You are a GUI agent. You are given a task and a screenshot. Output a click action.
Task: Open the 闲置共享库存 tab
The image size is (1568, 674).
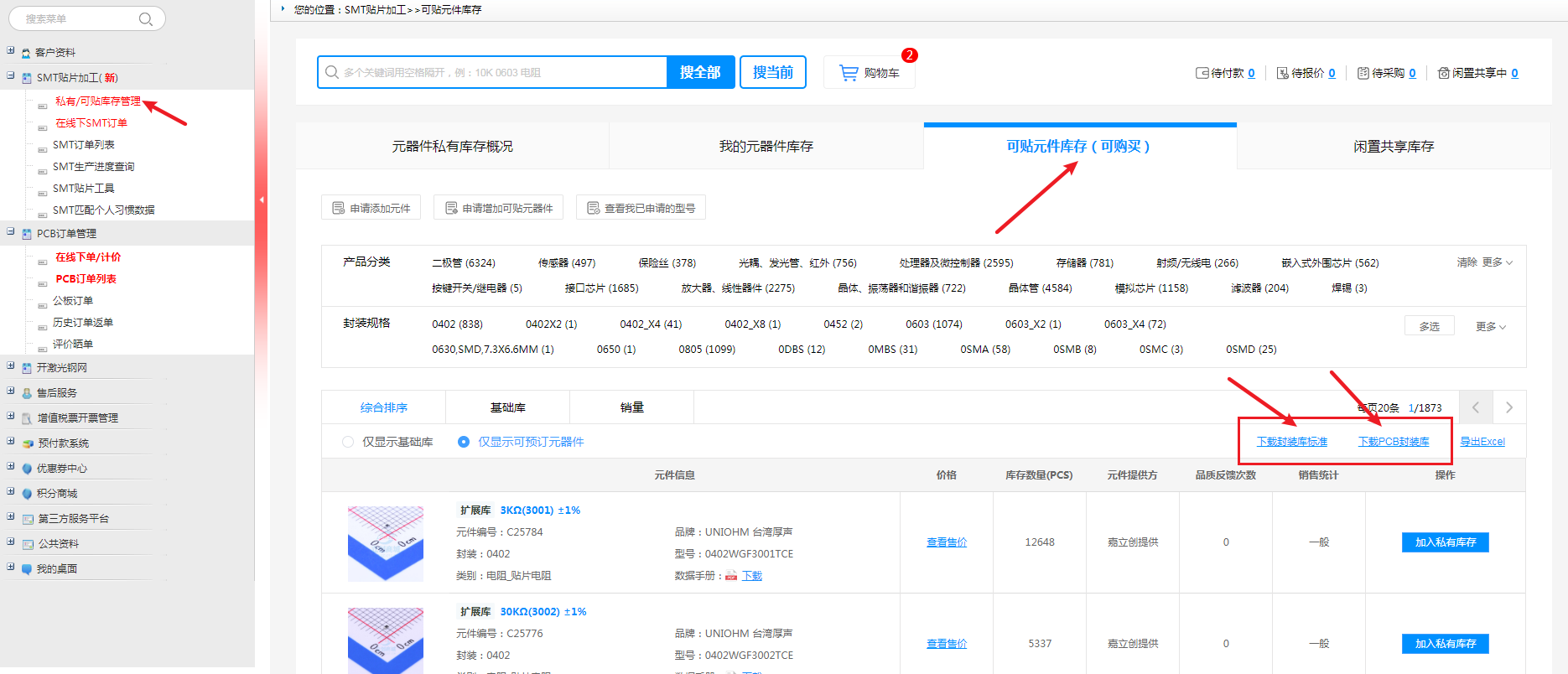[1393, 147]
